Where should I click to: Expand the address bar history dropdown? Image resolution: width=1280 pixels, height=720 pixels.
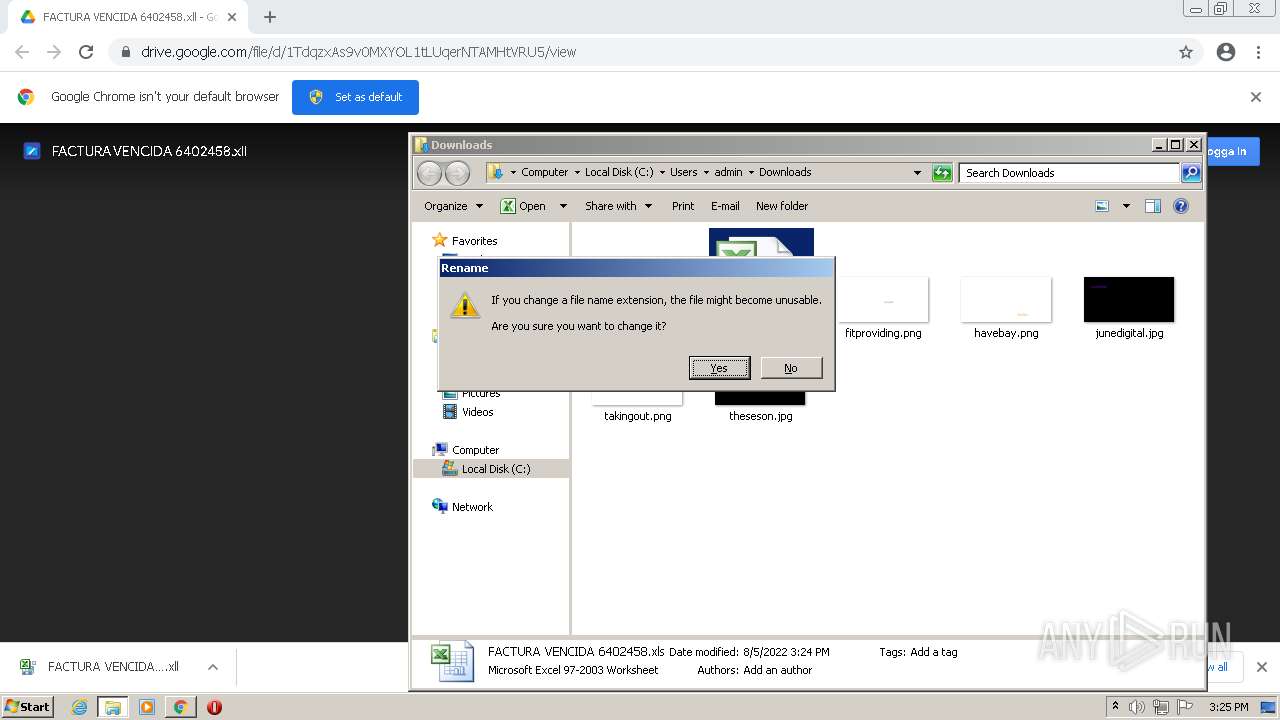click(x=917, y=173)
